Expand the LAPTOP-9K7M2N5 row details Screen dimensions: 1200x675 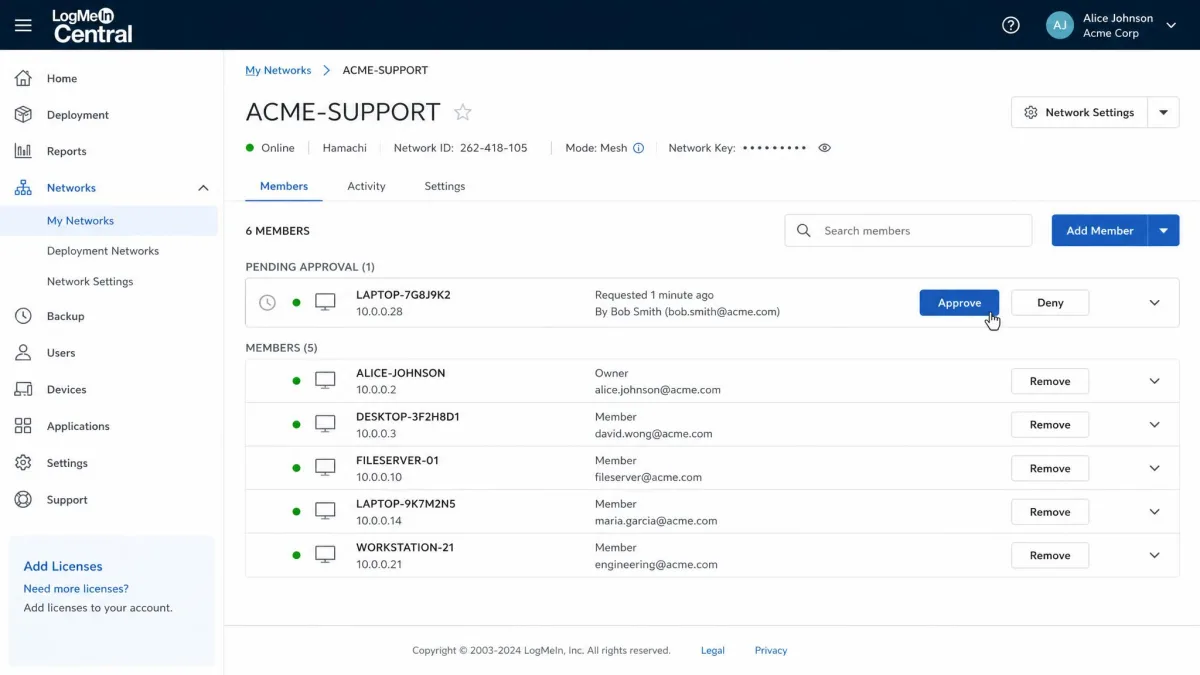(1155, 512)
